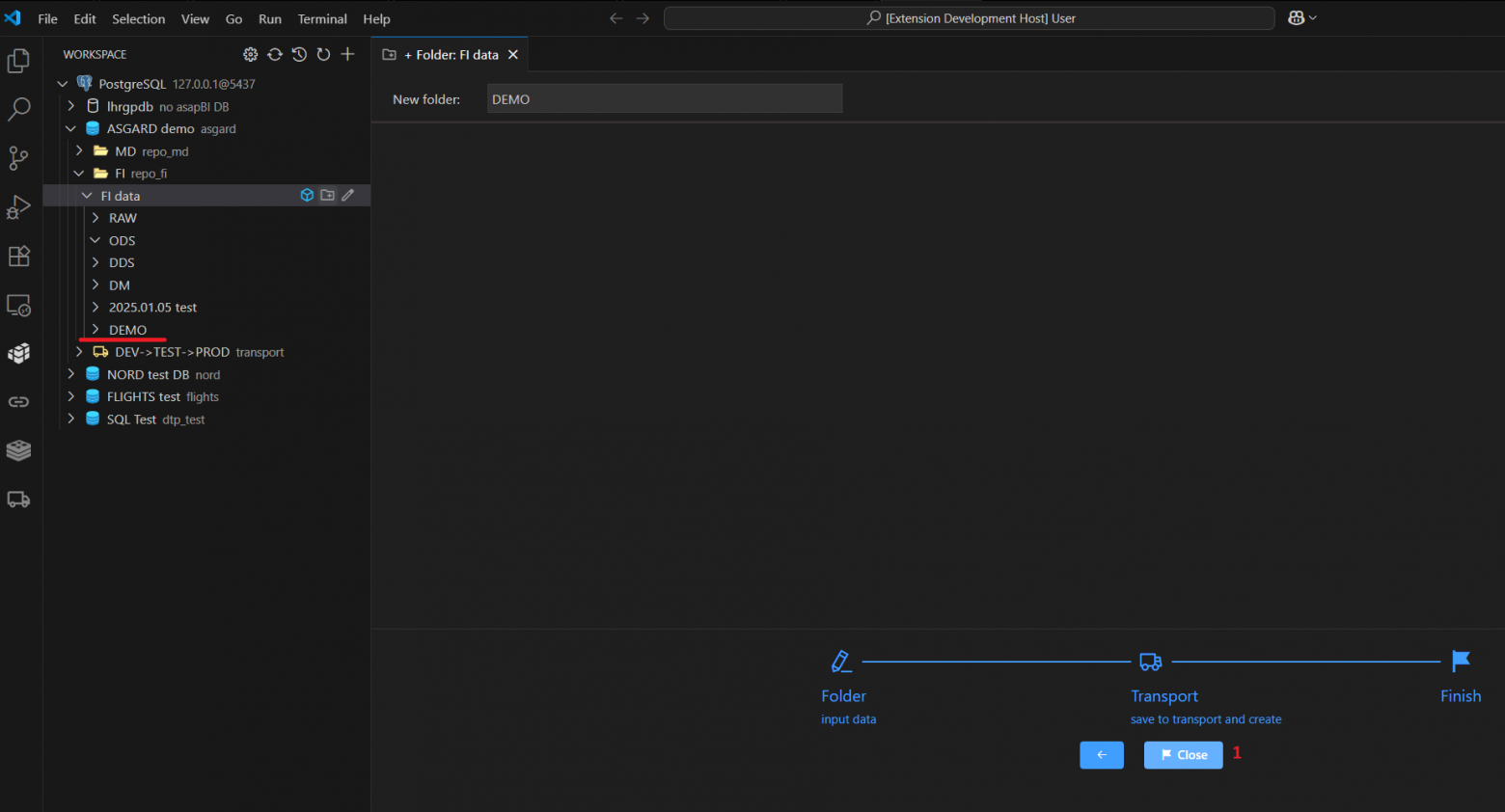1505x812 pixels.
Task: Click the go back arrow in title bar
Action: coord(616,18)
